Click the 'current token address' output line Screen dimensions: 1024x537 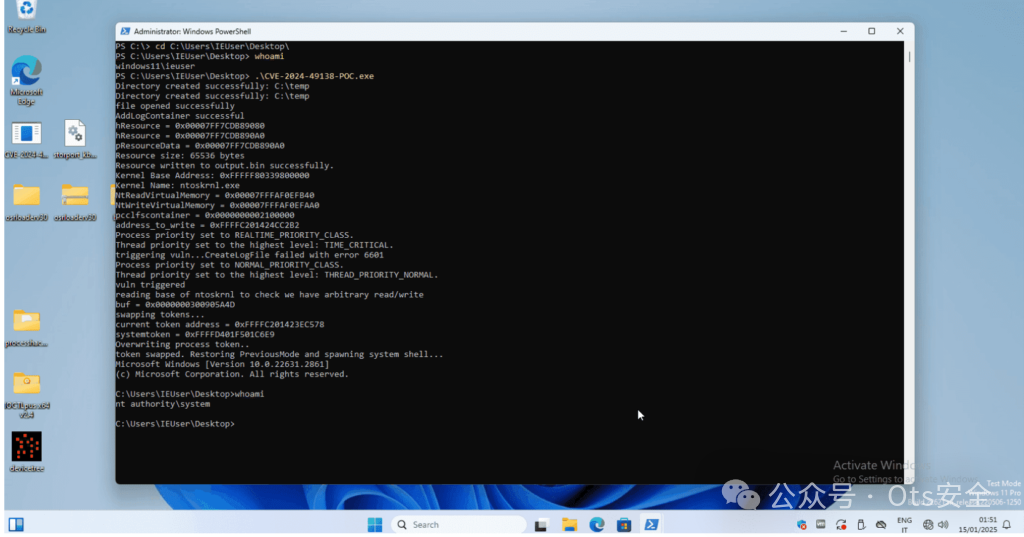coord(220,325)
